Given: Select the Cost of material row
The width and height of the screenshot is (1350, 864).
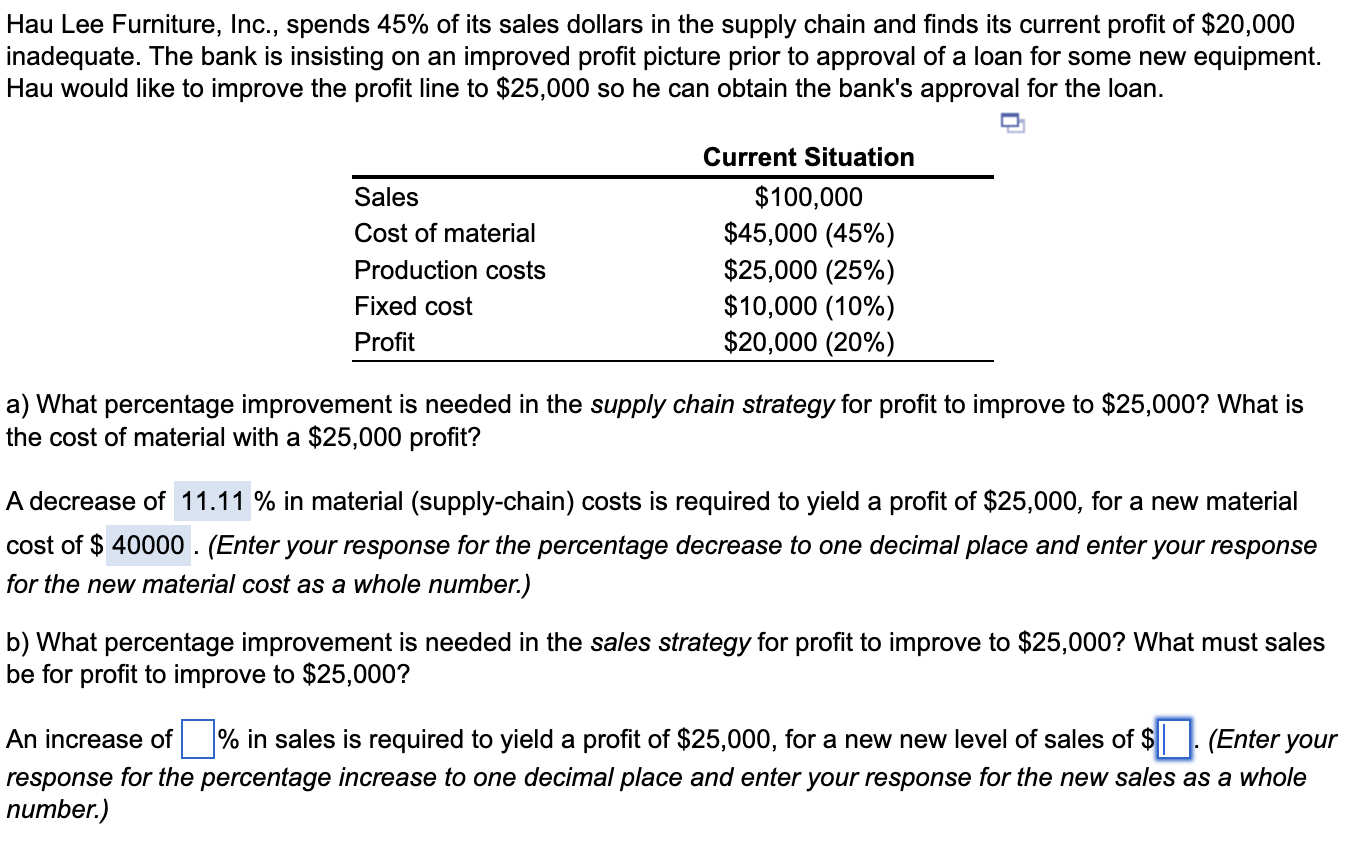Looking at the screenshot, I should pyautogui.click(x=445, y=233).
